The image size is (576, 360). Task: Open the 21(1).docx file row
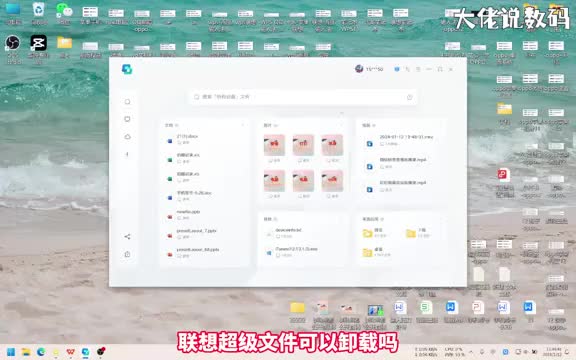click(x=205, y=139)
